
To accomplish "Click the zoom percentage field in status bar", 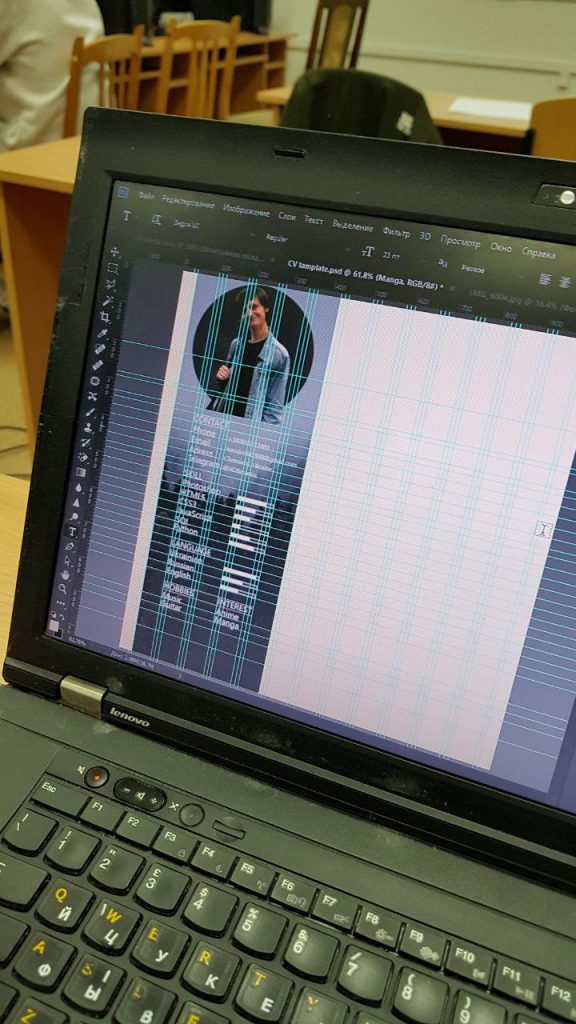I will pos(77,641).
